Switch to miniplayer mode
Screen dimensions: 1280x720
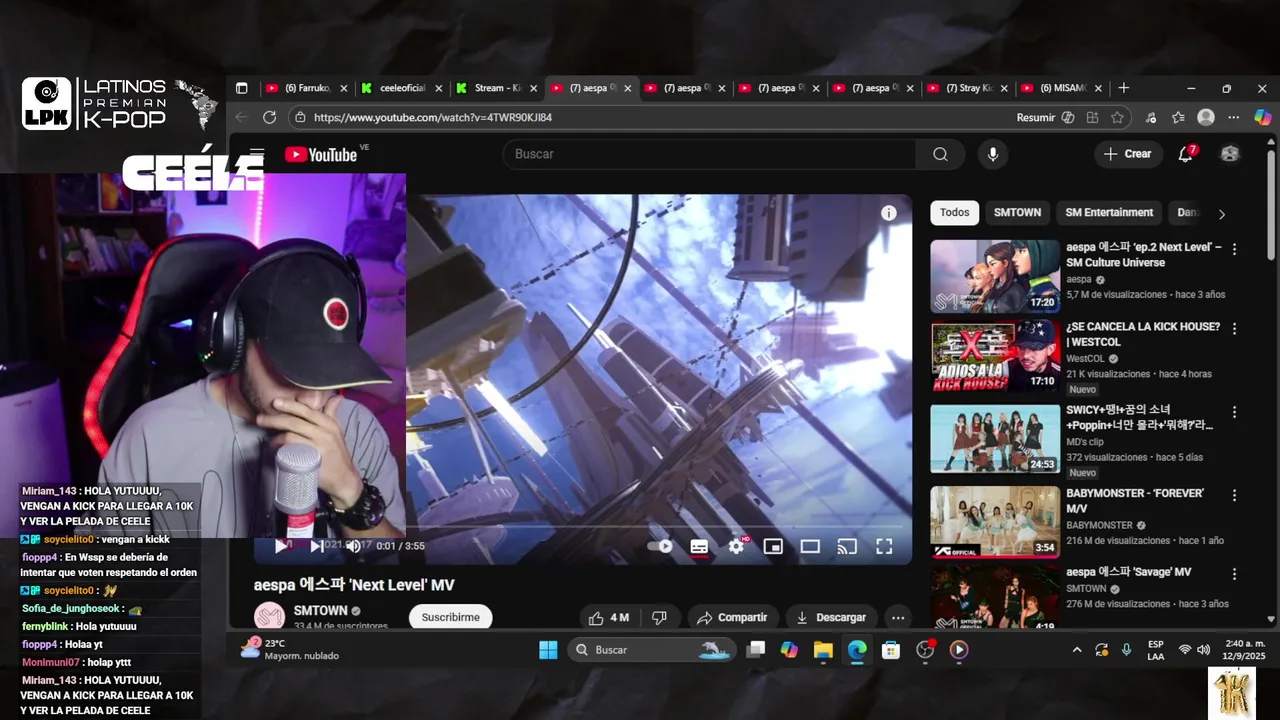773,546
